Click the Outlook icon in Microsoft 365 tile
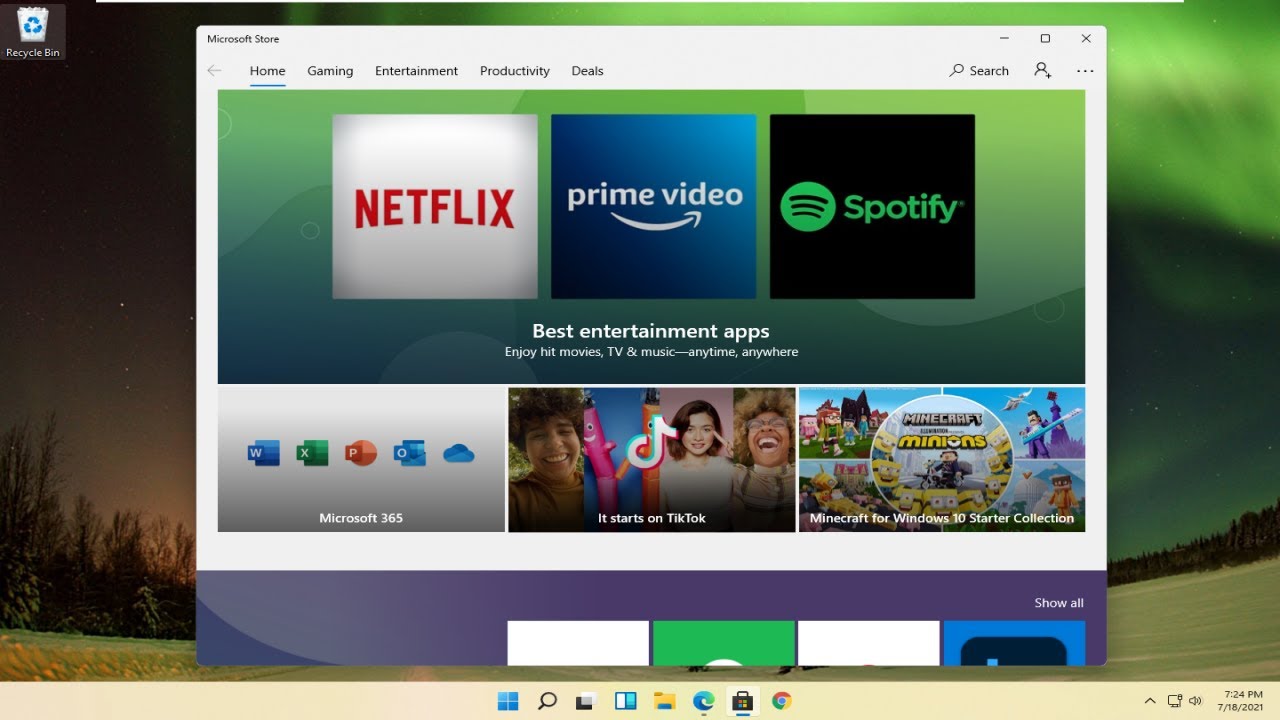This screenshot has height=720, width=1280. (x=409, y=454)
